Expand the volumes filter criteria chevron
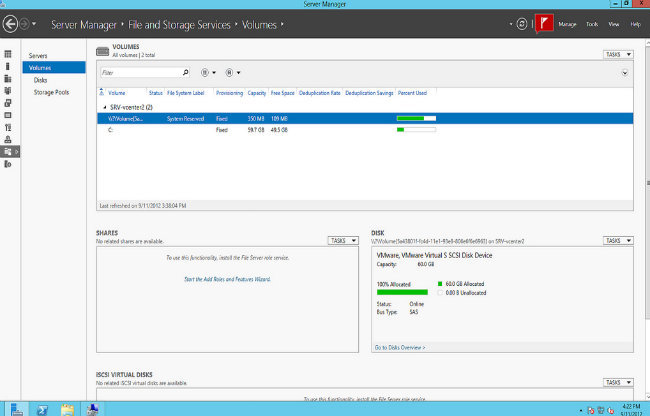 (625, 72)
